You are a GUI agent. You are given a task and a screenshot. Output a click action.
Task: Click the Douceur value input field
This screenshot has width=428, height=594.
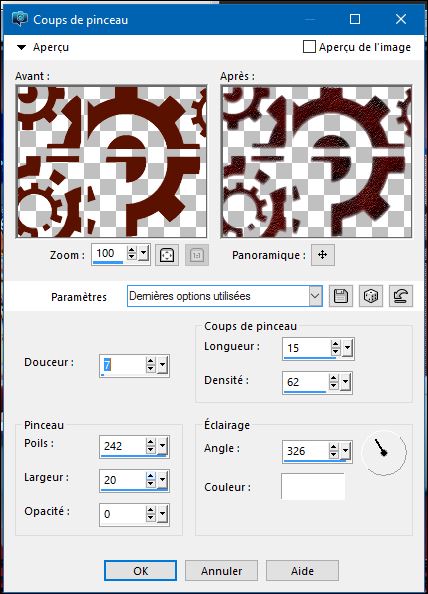[x=123, y=365]
